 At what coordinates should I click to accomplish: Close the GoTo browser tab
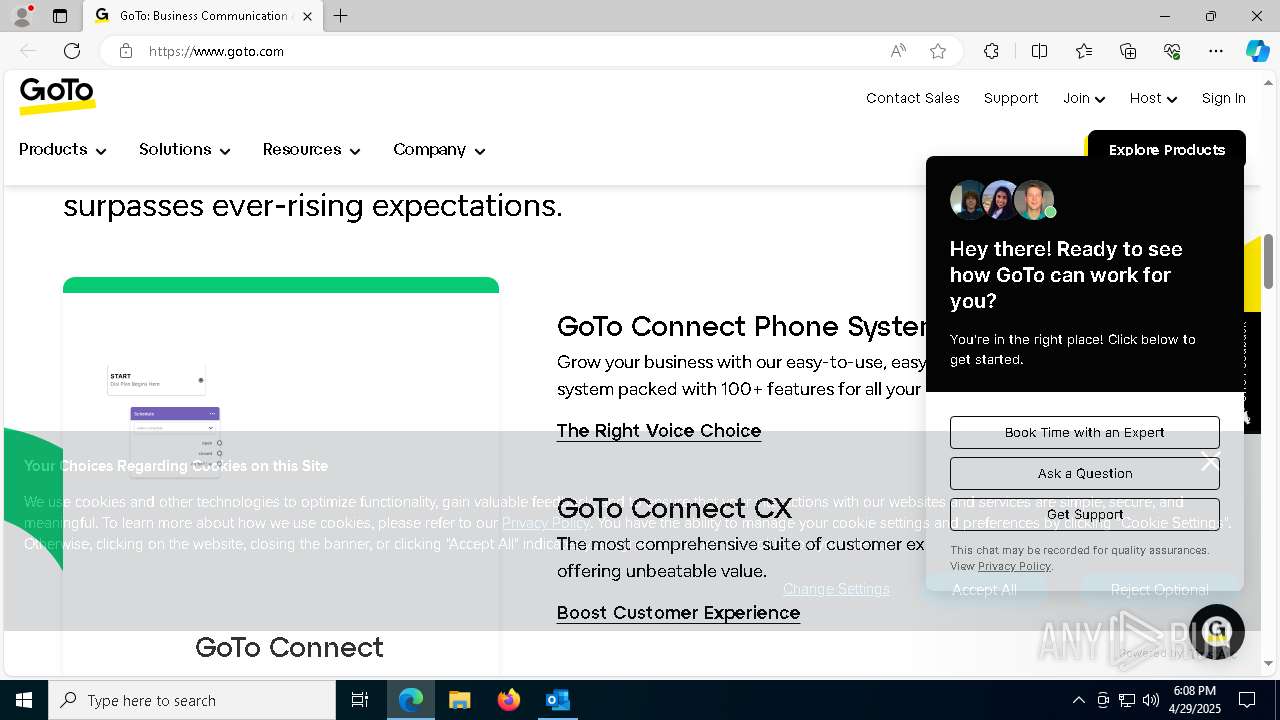(x=307, y=16)
